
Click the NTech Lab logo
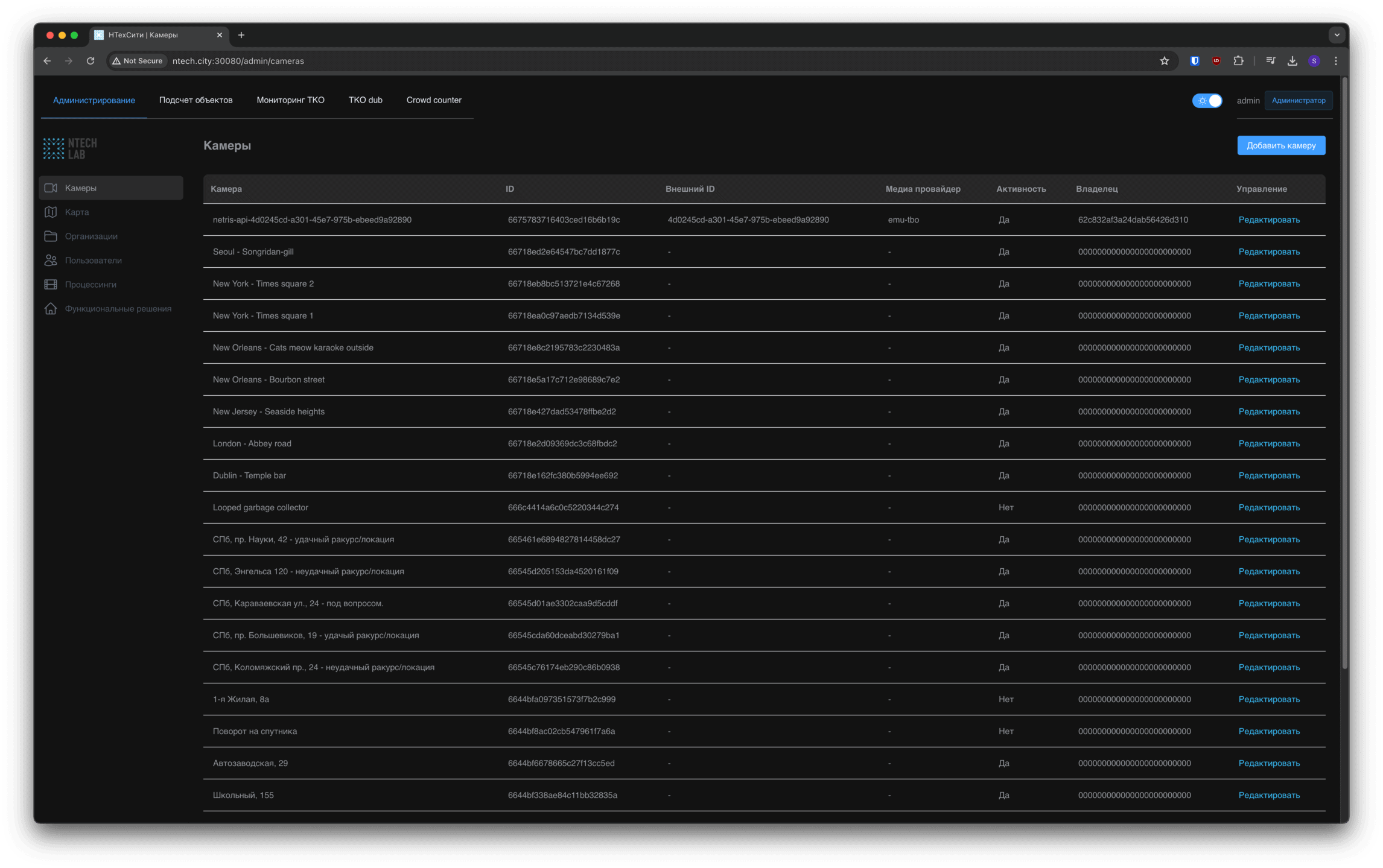coord(70,148)
